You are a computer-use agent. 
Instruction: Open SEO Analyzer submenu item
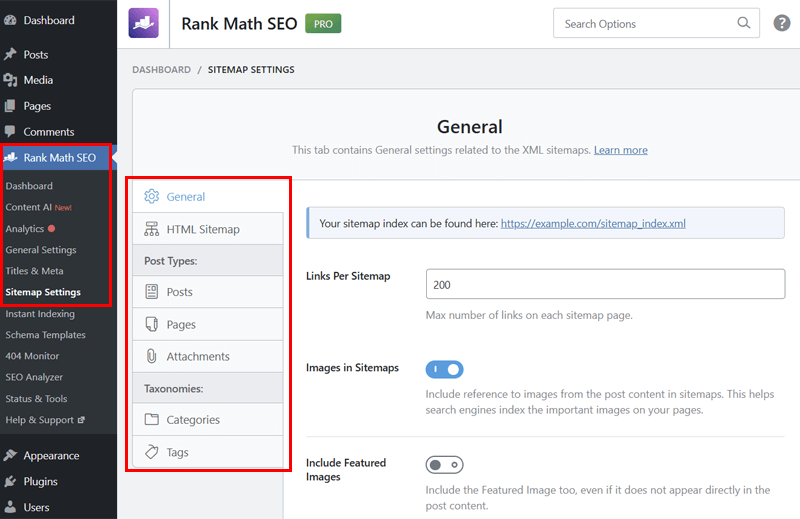tap(34, 377)
